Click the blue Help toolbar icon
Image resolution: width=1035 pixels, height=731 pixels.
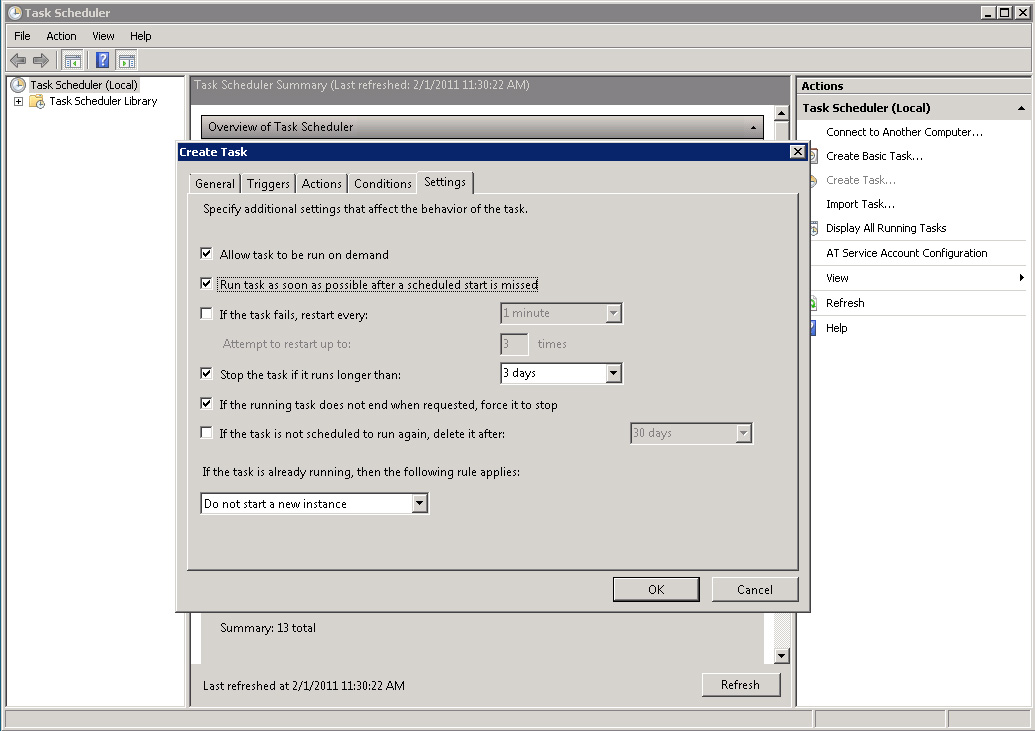click(102, 61)
